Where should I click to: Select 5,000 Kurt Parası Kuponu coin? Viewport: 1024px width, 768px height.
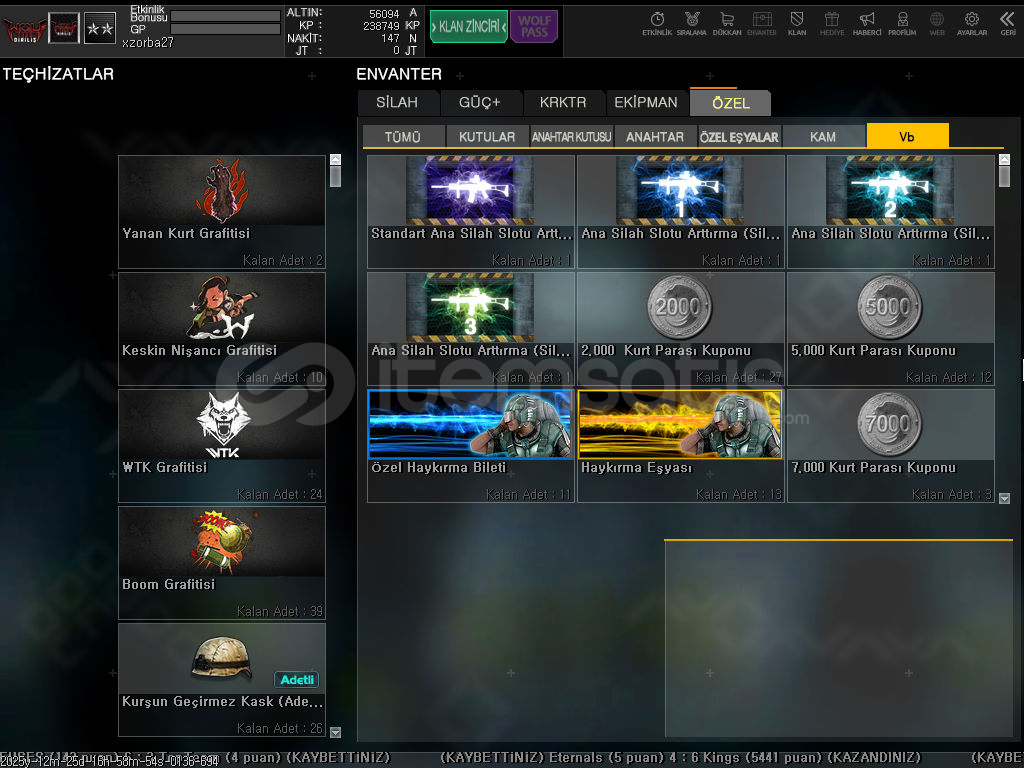click(891, 328)
